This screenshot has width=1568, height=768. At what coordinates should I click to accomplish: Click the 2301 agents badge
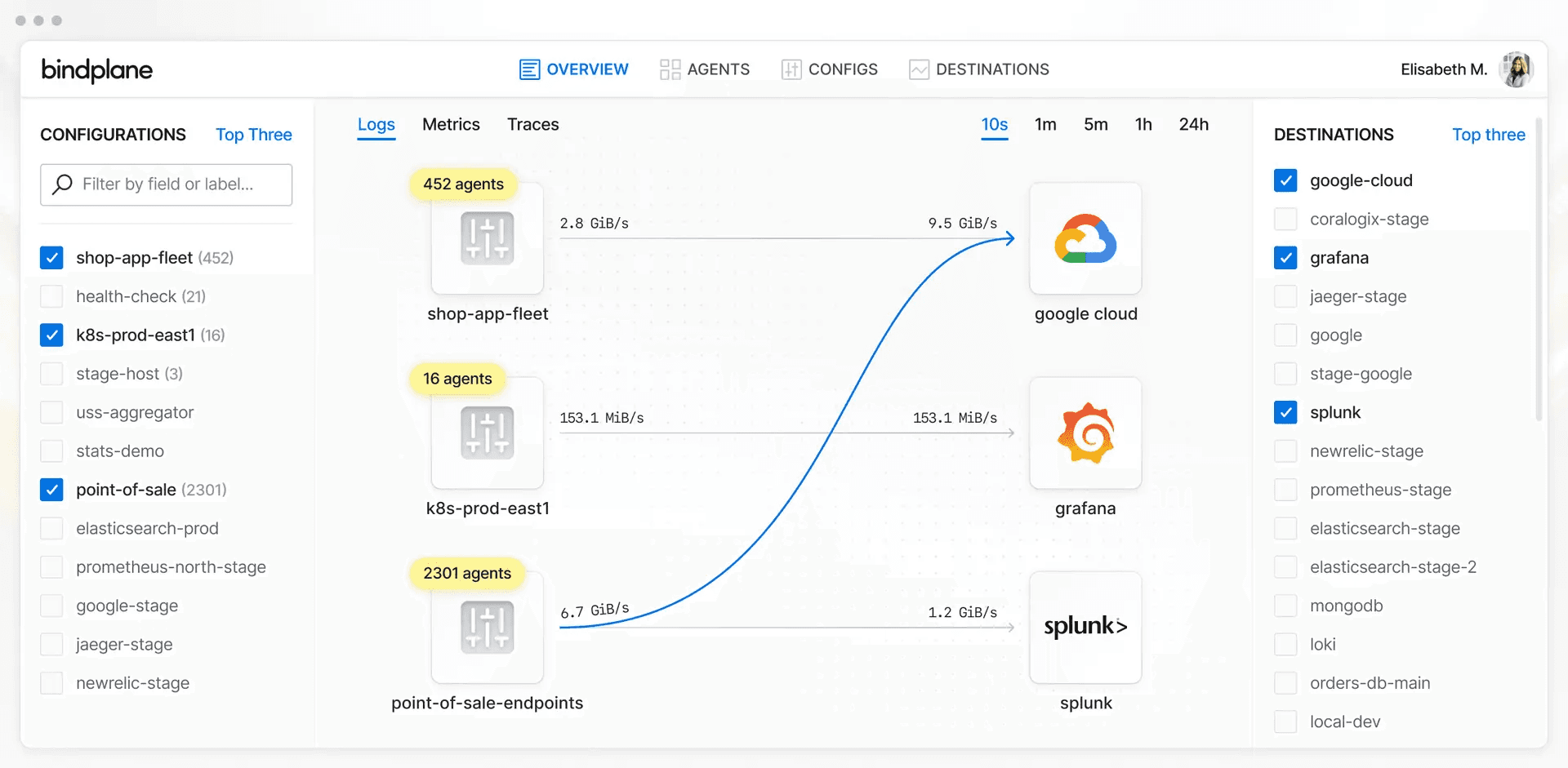467,573
